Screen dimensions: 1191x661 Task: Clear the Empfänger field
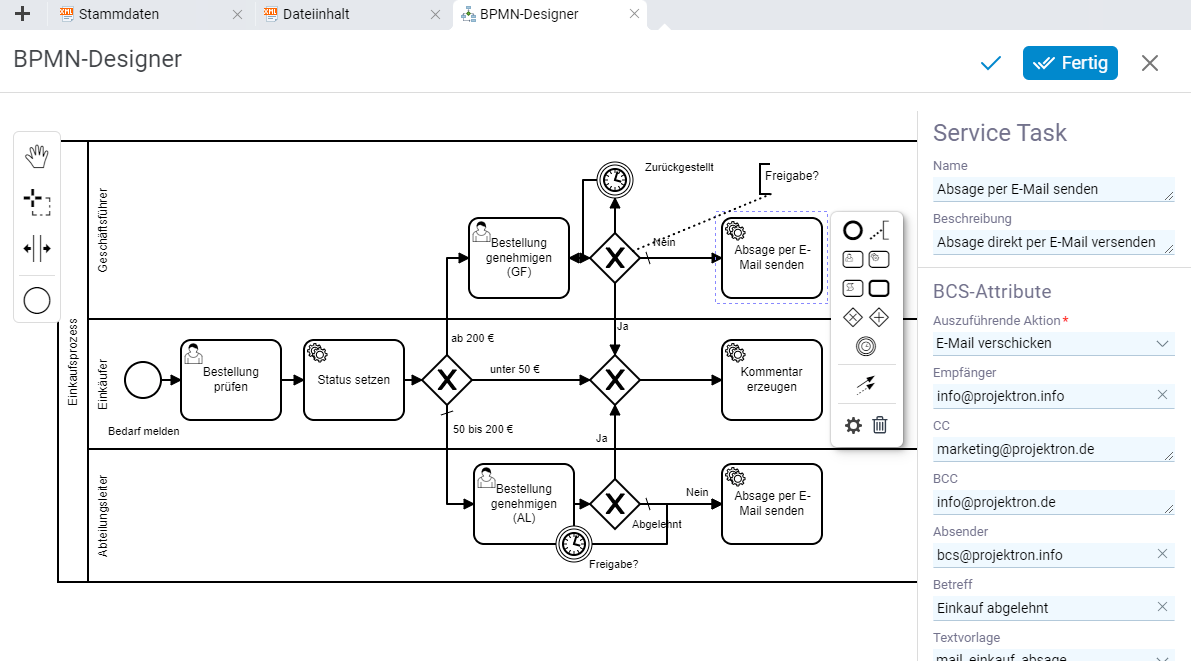tap(1162, 395)
